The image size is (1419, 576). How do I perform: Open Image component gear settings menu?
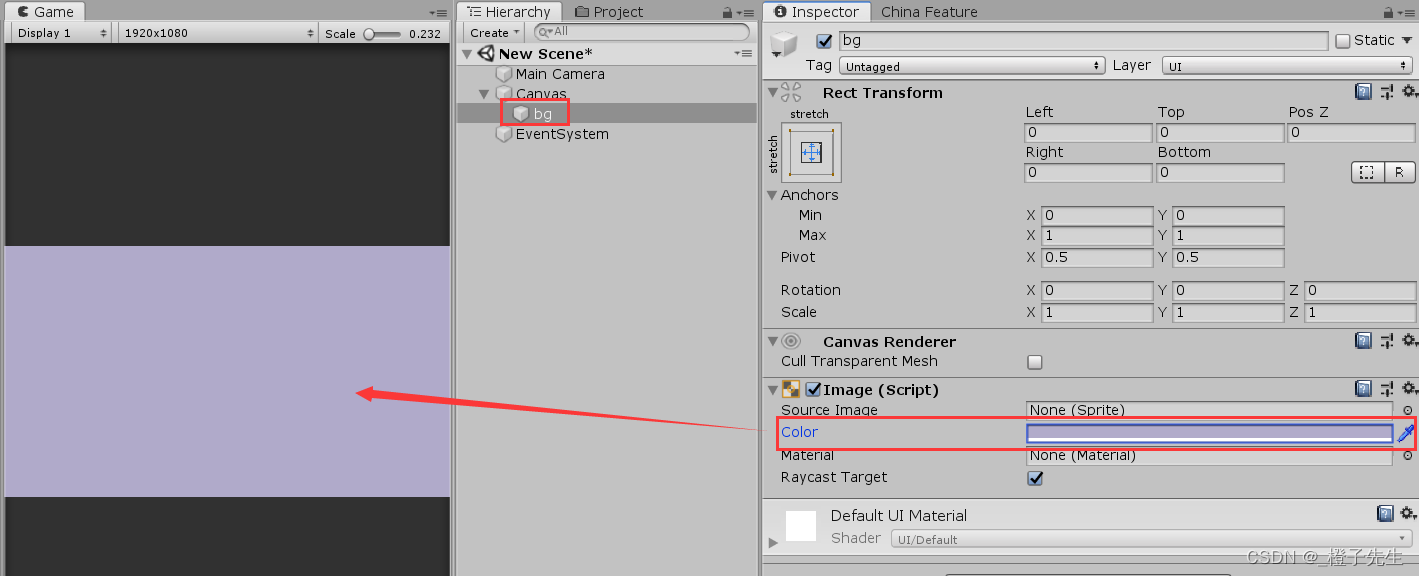click(1409, 389)
